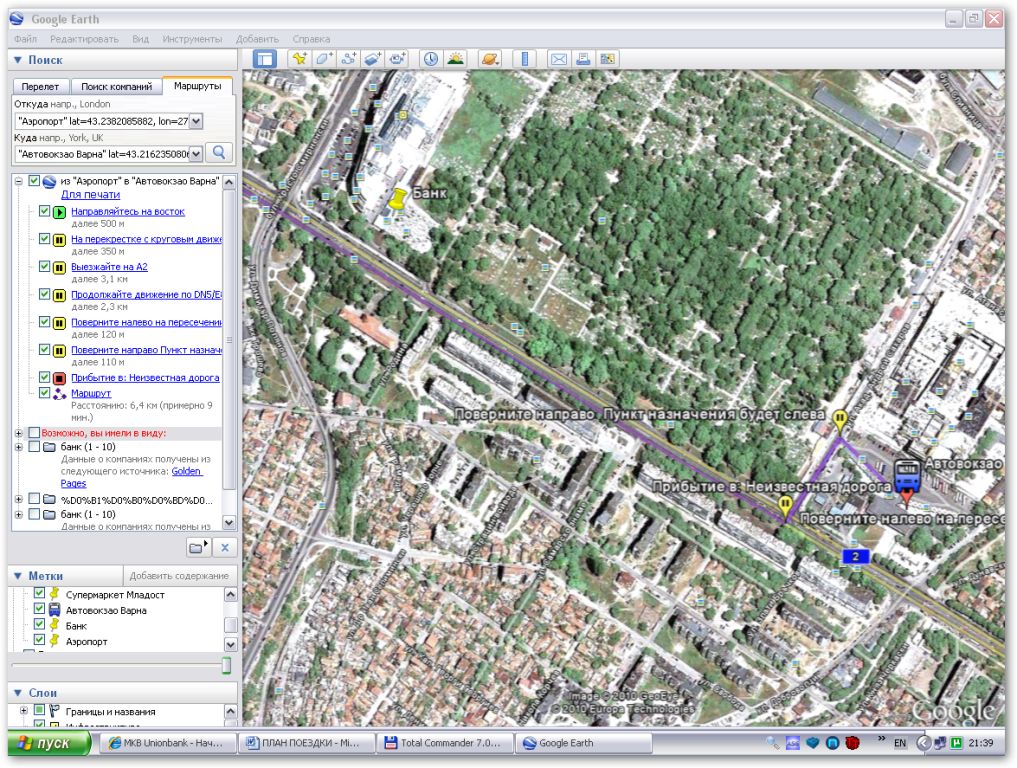The height and width of the screenshot is (768, 1017).
Task: Open the Windows пуск start button
Action: 49,743
